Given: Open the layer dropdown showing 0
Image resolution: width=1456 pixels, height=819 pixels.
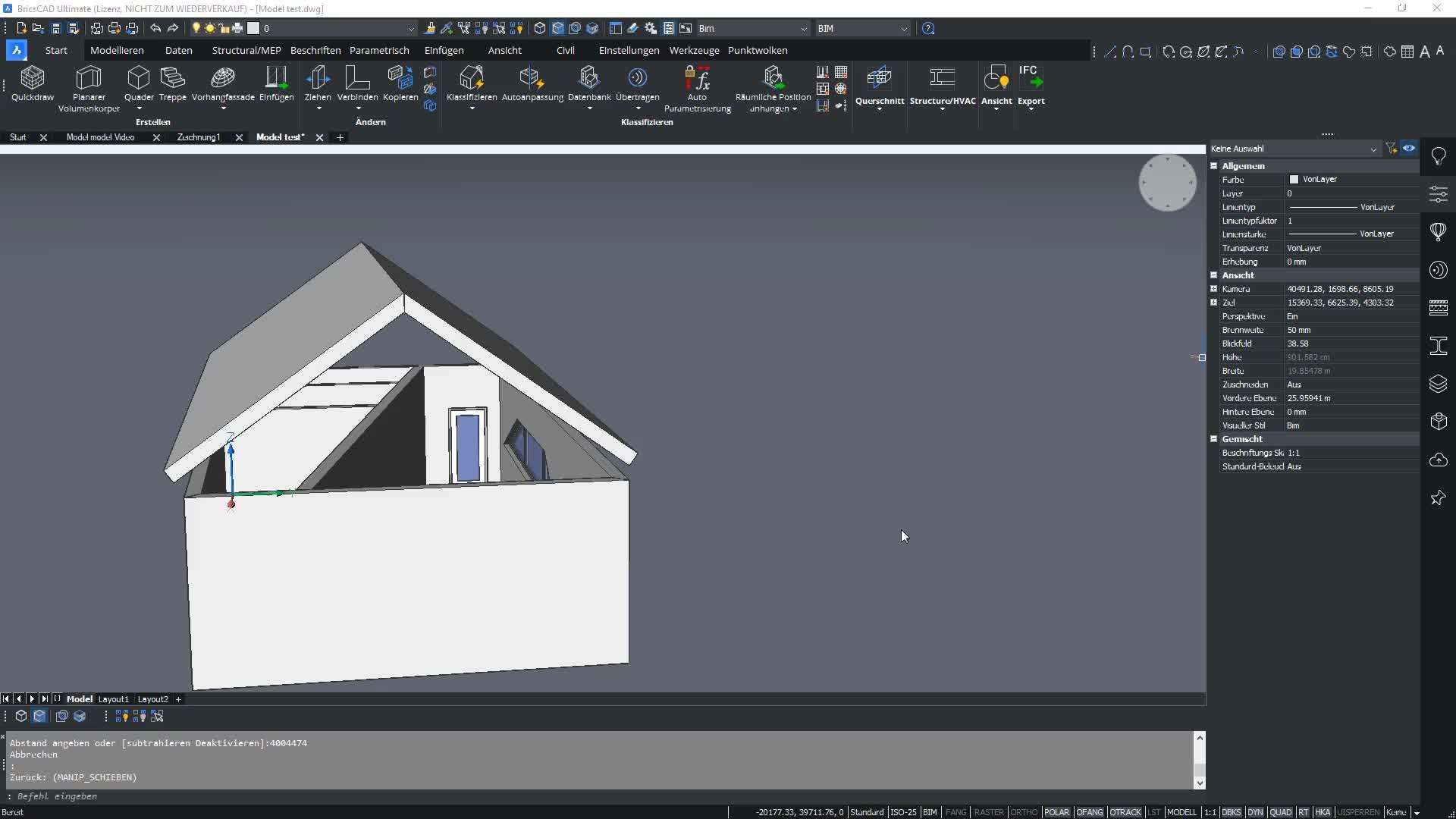Looking at the screenshot, I should (338, 28).
